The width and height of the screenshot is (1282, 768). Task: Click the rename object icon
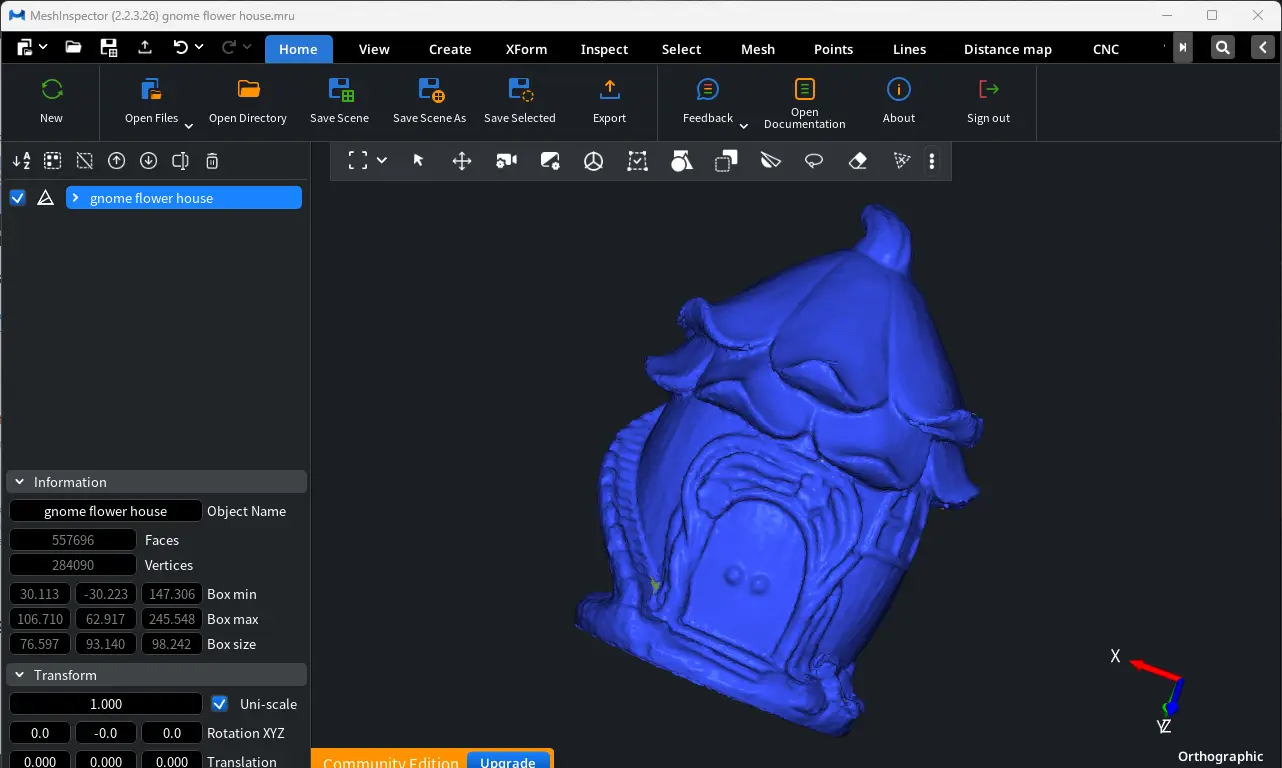click(x=181, y=161)
